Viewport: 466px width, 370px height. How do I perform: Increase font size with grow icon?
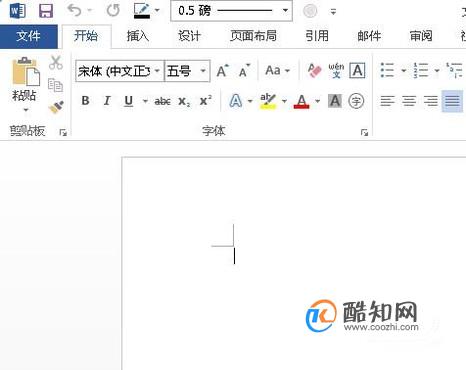pyautogui.click(x=223, y=71)
